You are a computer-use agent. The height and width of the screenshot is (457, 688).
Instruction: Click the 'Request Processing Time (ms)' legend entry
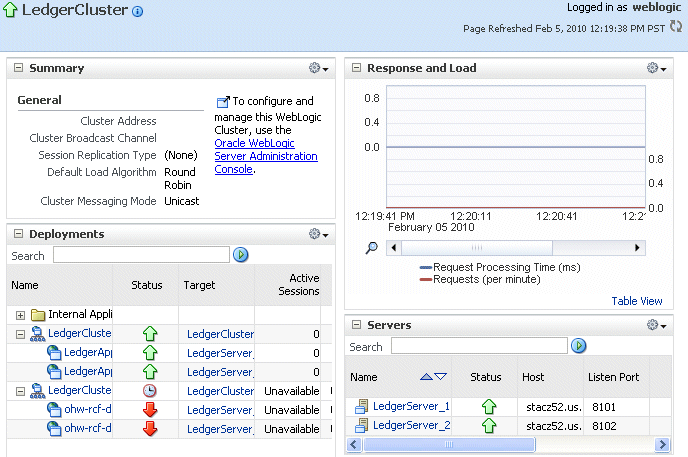500,267
